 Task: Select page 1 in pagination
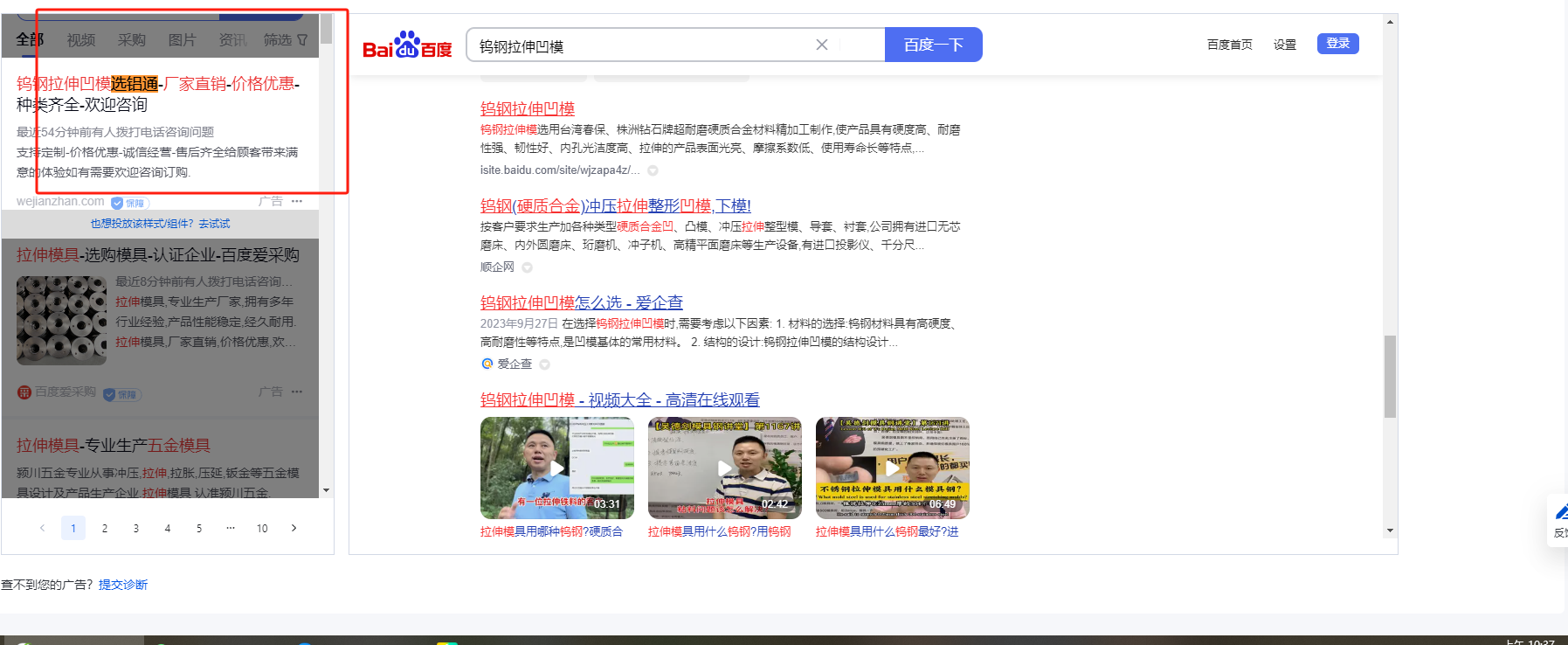(x=73, y=528)
